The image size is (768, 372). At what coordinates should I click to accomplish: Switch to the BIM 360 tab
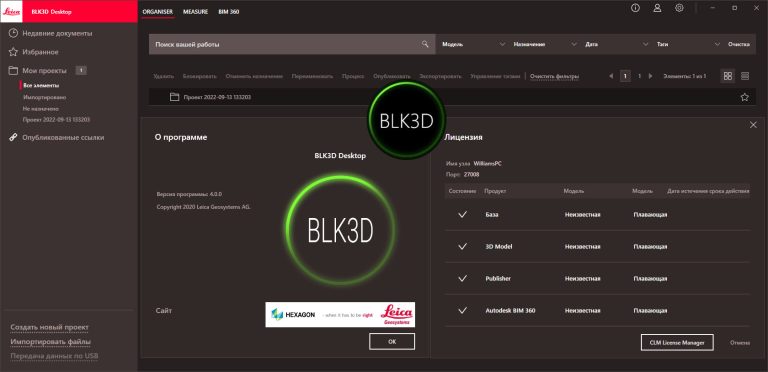click(x=229, y=12)
